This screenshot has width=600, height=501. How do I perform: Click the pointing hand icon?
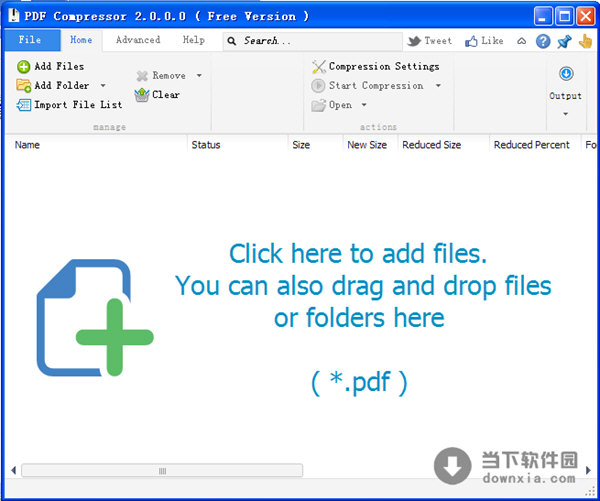coord(585,41)
